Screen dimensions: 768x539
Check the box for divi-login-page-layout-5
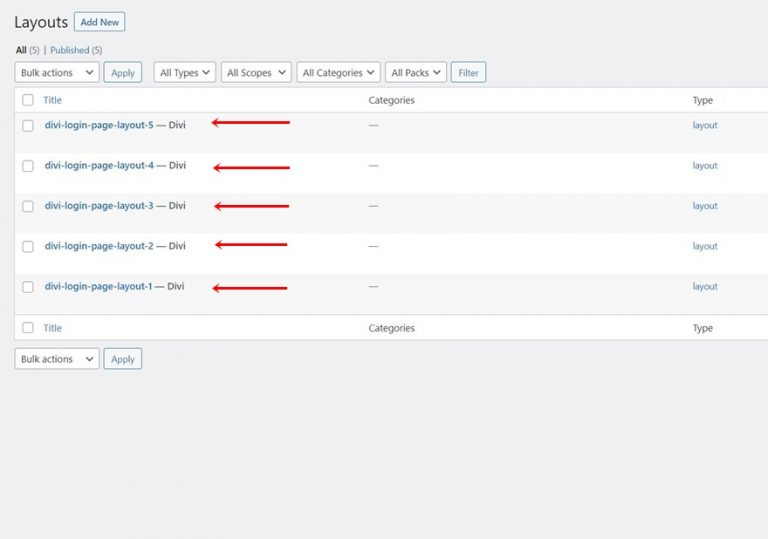(28, 126)
